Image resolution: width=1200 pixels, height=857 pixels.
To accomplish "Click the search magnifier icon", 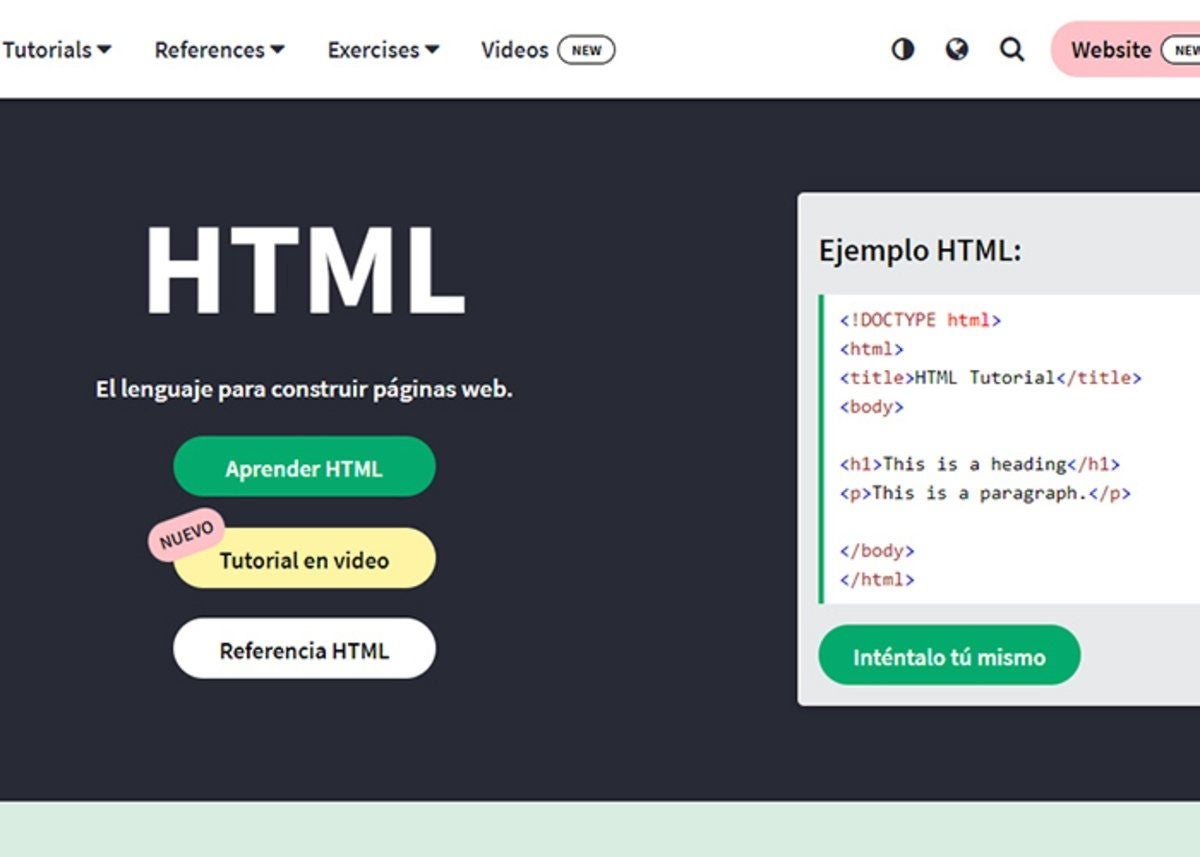I will click(x=1012, y=49).
